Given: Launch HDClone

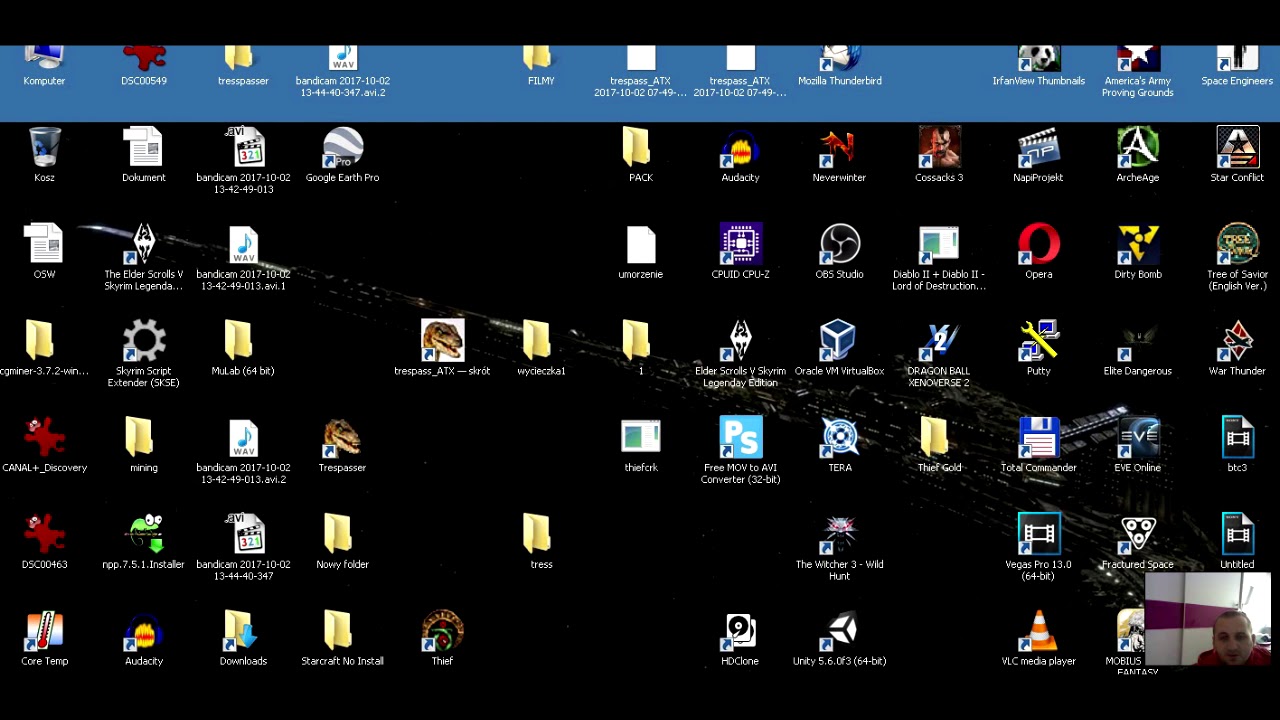Looking at the screenshot, I should 740,639.
